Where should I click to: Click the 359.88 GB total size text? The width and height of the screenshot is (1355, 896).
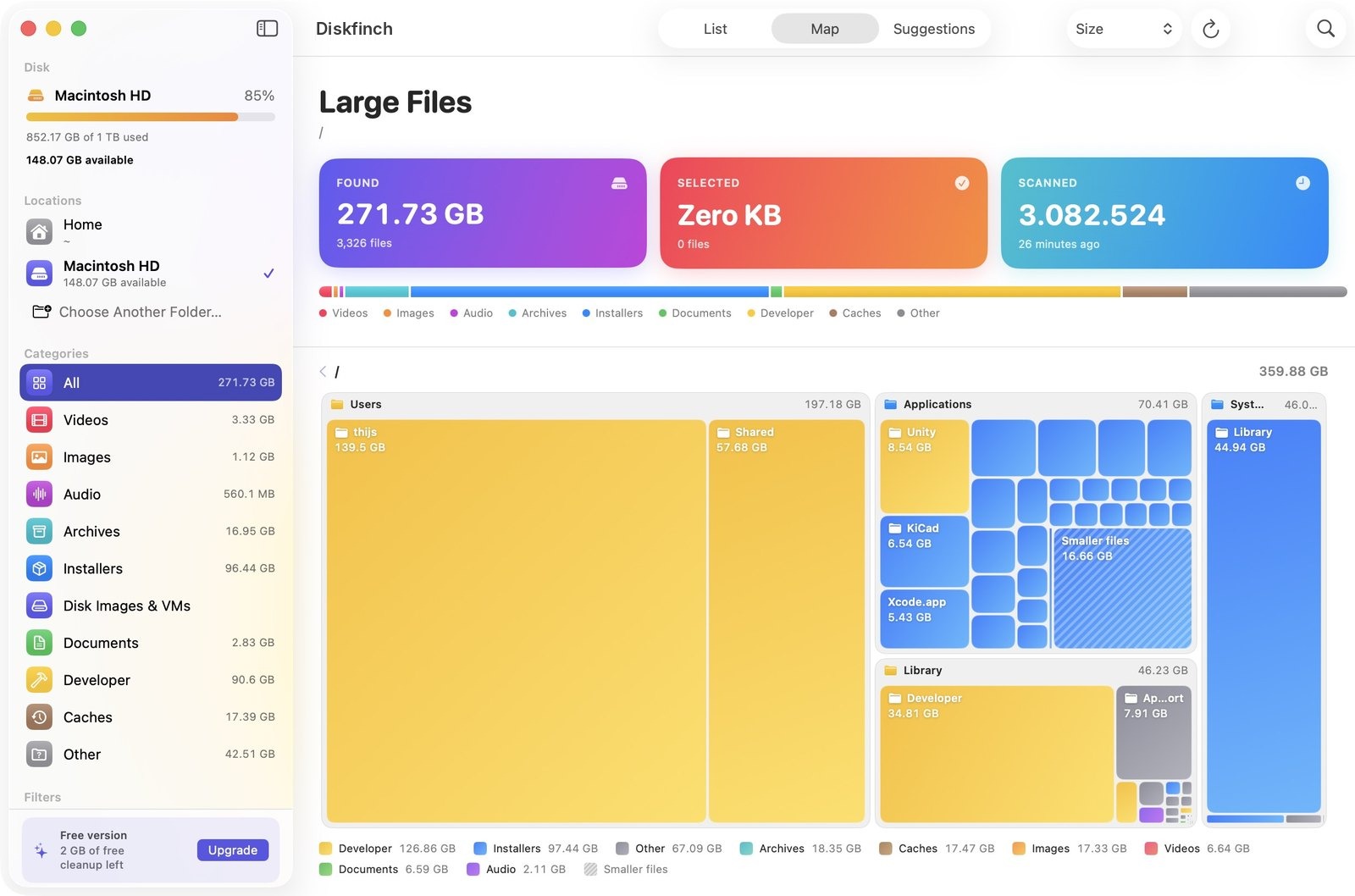click(1293, 372)
